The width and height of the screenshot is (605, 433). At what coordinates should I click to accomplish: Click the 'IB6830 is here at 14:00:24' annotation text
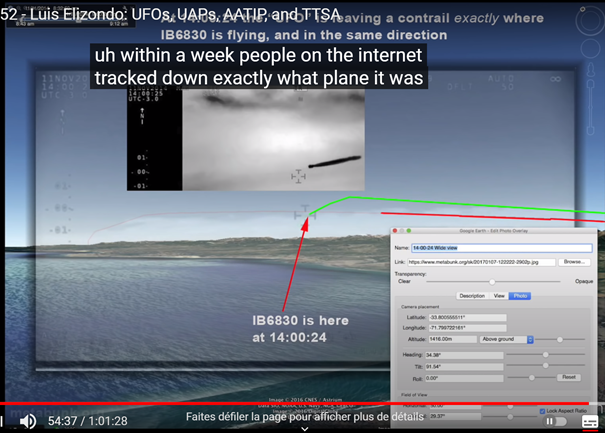(300, 329)
